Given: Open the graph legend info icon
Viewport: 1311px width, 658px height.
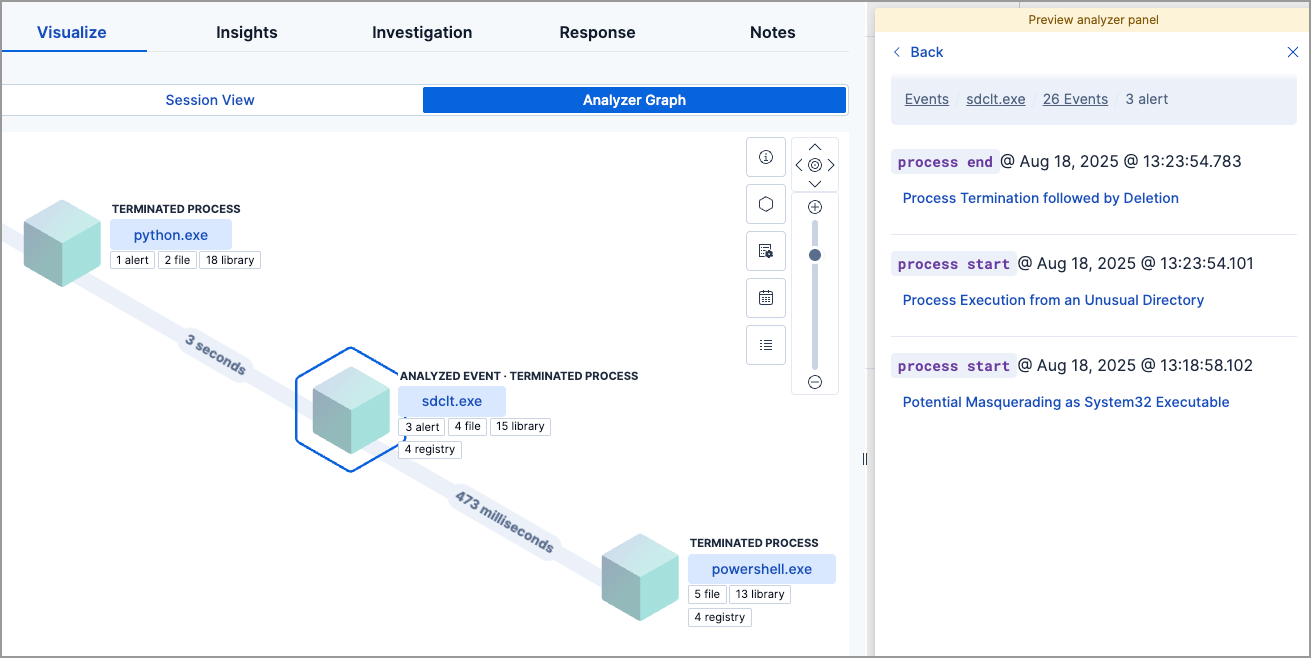Looking at the screenshot, I should coord(766,157).
